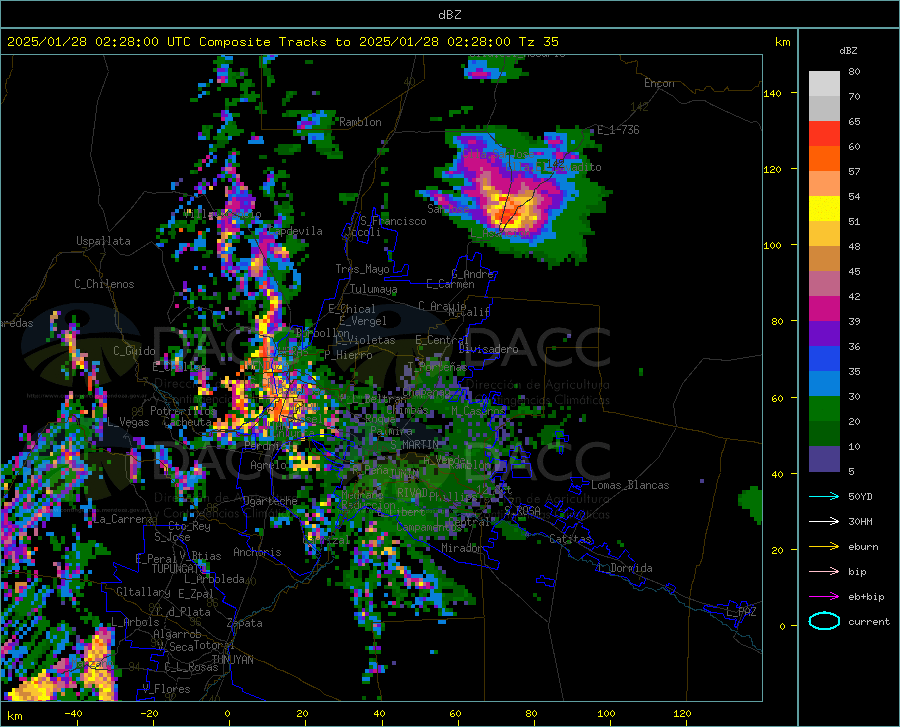The height and width of the screenshot is (727, 900).
Task: Click the bip pink arrow legend icon
Action: [824, 572]
